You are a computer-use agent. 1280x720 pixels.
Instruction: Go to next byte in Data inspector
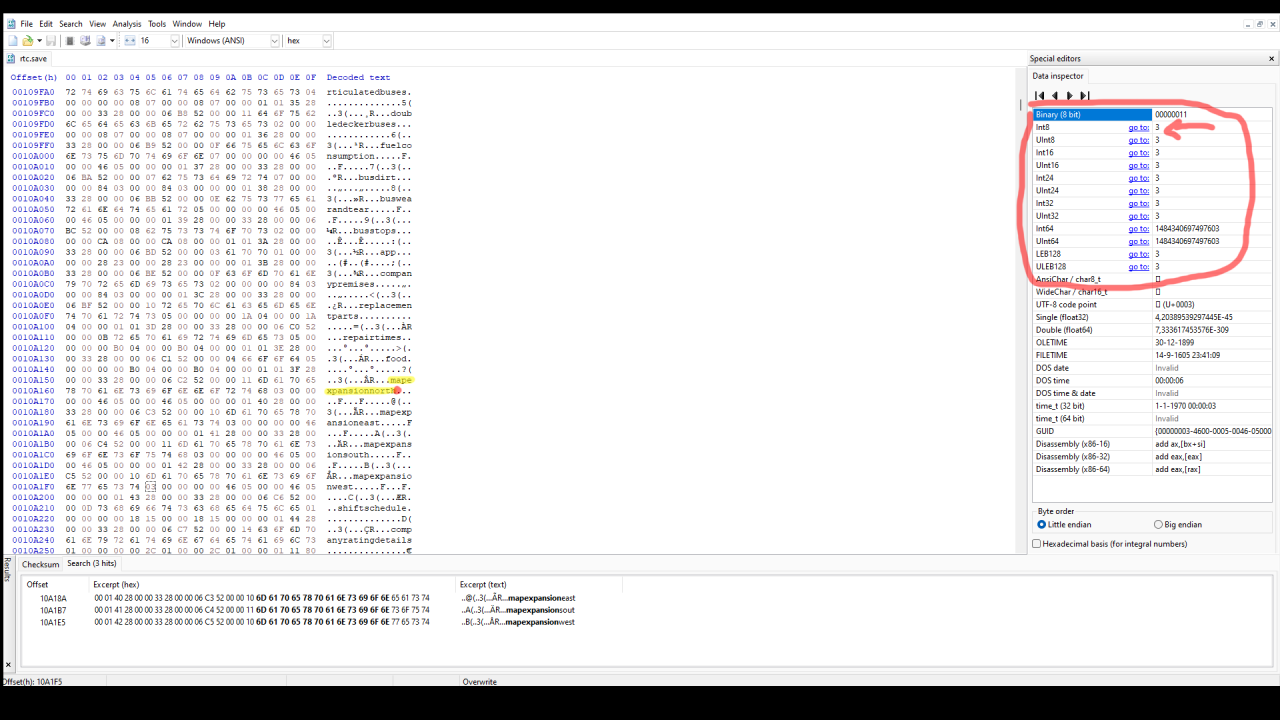(1070, 96)
